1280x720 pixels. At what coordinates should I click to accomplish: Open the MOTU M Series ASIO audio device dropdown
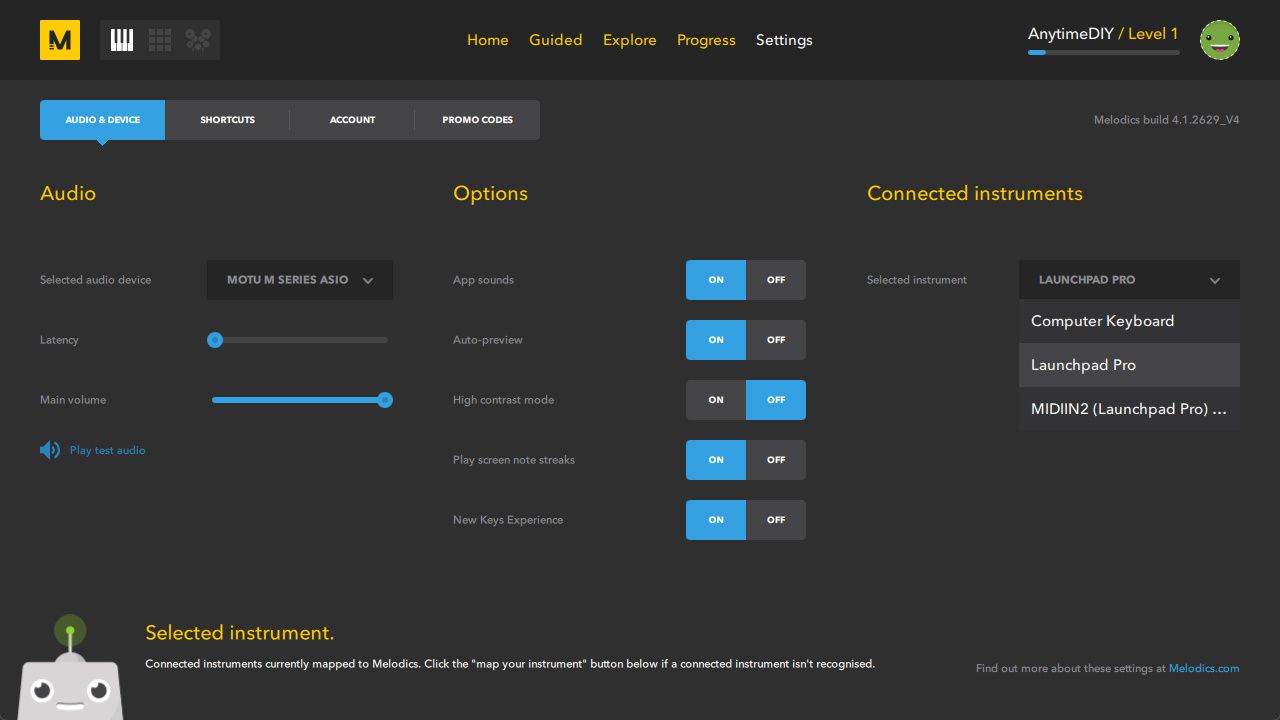[300, 280]
